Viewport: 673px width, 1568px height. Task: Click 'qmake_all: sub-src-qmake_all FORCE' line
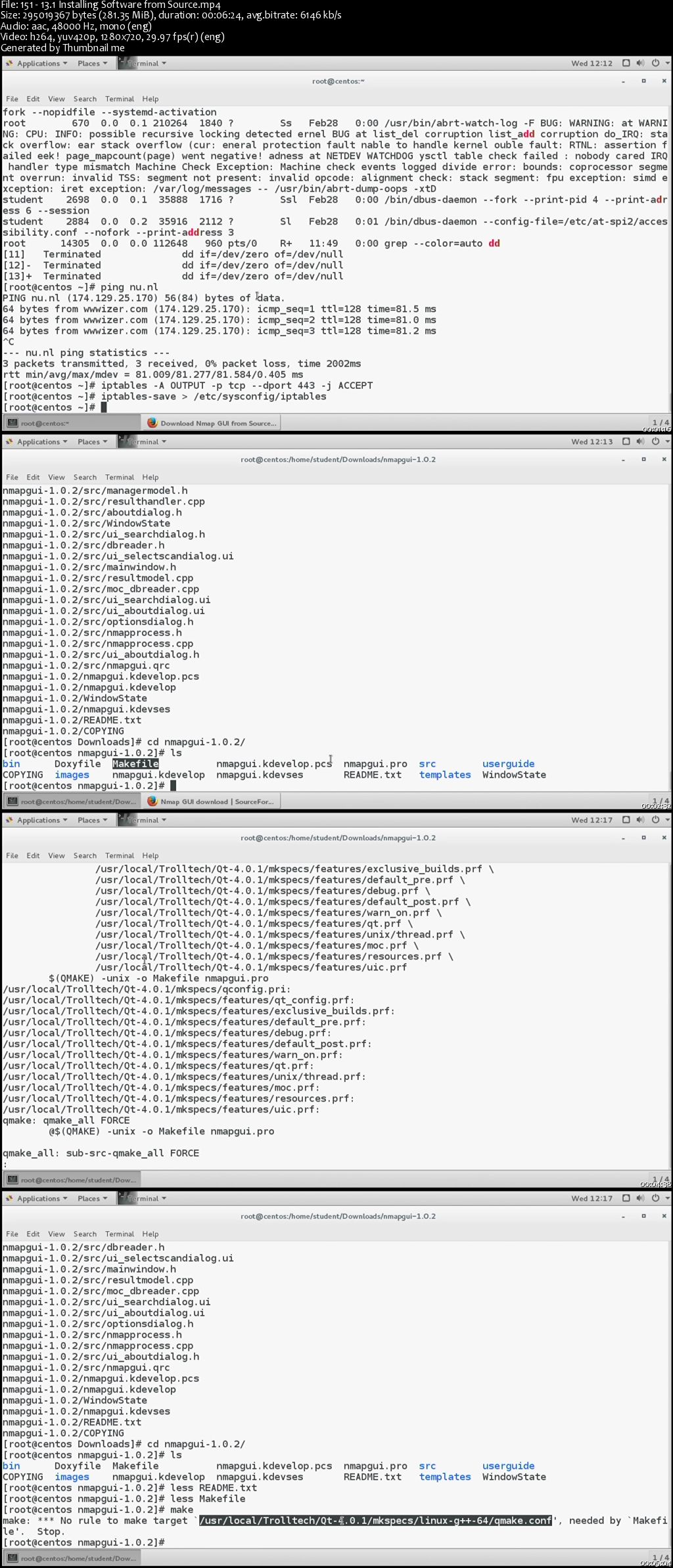coord(101,1154)
